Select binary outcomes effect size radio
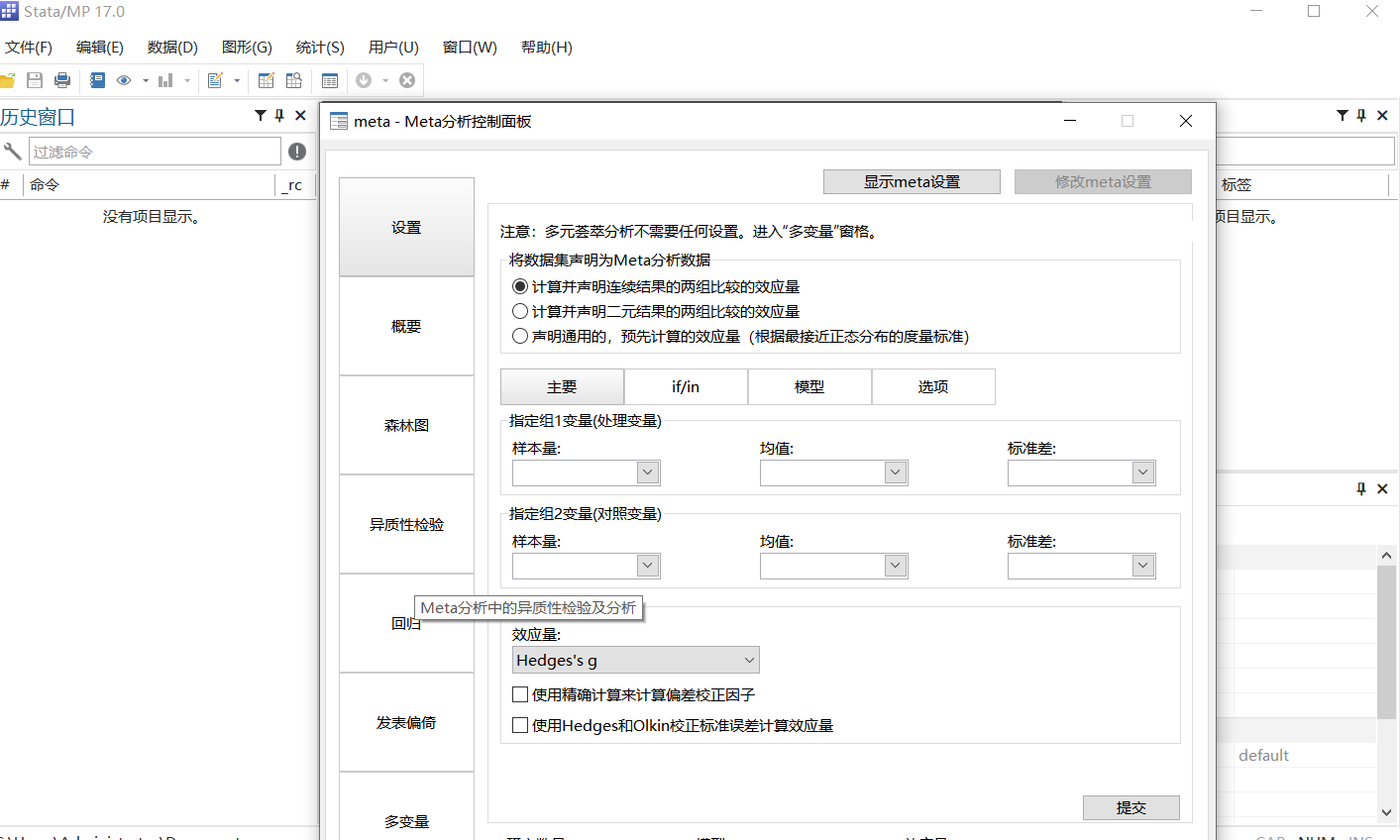Image resolution: width=1400 pixels, height=840 pixels. [x=520, y=311]
